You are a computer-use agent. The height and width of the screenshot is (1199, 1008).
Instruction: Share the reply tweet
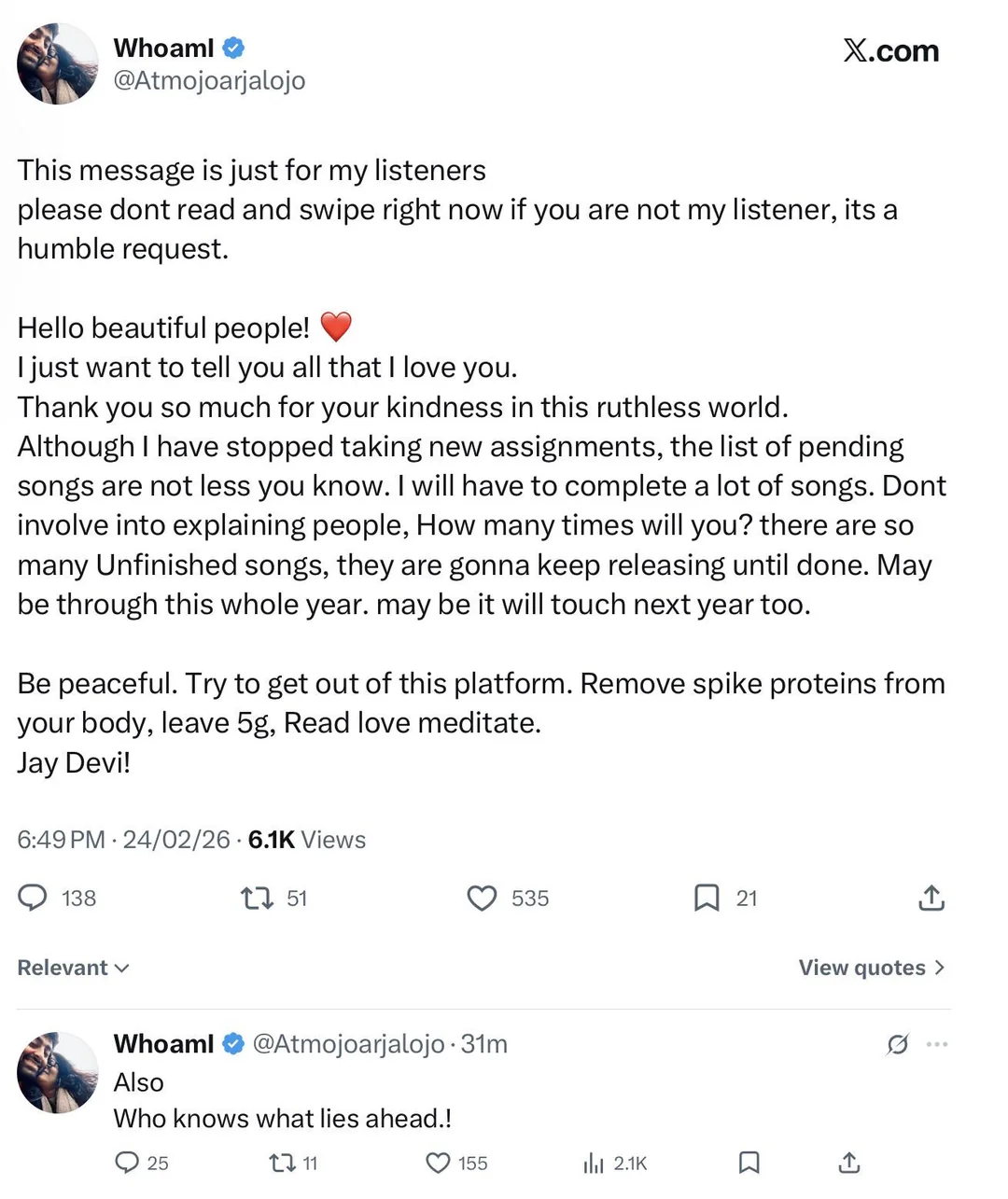tap(848, 1163)
